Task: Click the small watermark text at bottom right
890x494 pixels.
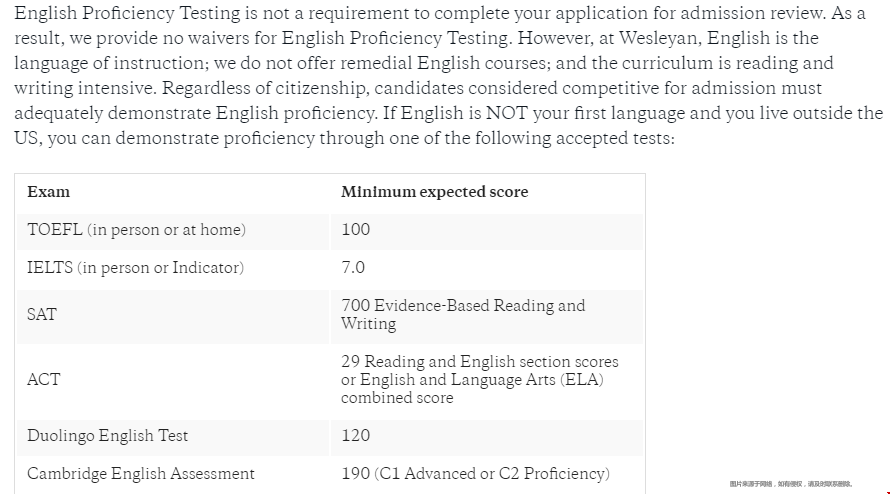Action: click(791, 484)
